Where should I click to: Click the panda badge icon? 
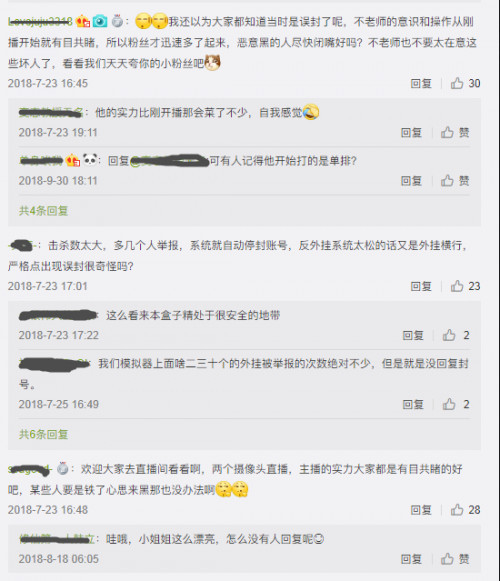(x=89, y=160)
